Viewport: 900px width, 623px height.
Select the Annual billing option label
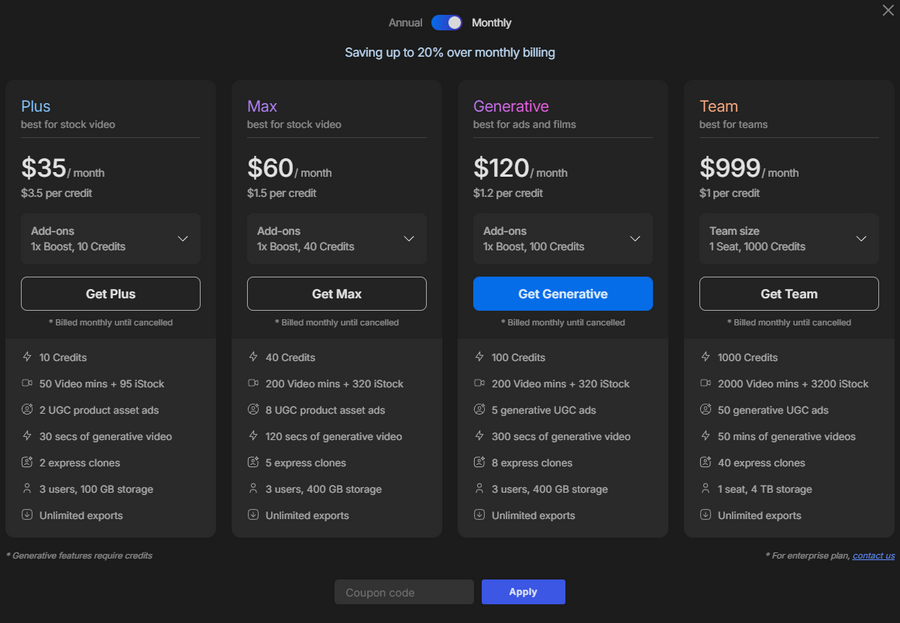[x=405, y=23]
